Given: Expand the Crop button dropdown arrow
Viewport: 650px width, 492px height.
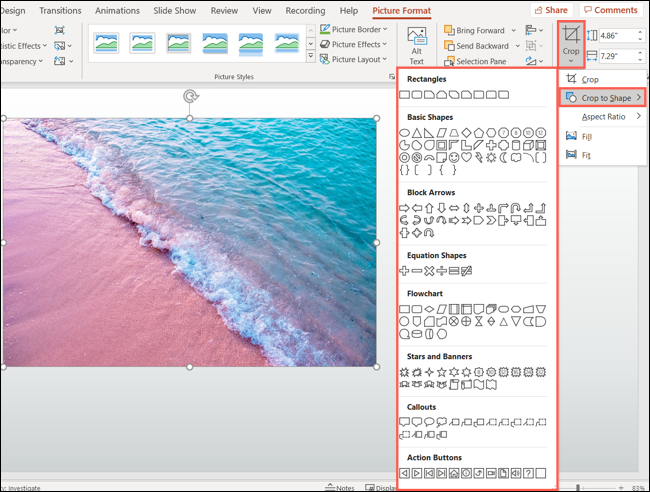Looking at the screenshot, I should point(571,62).
